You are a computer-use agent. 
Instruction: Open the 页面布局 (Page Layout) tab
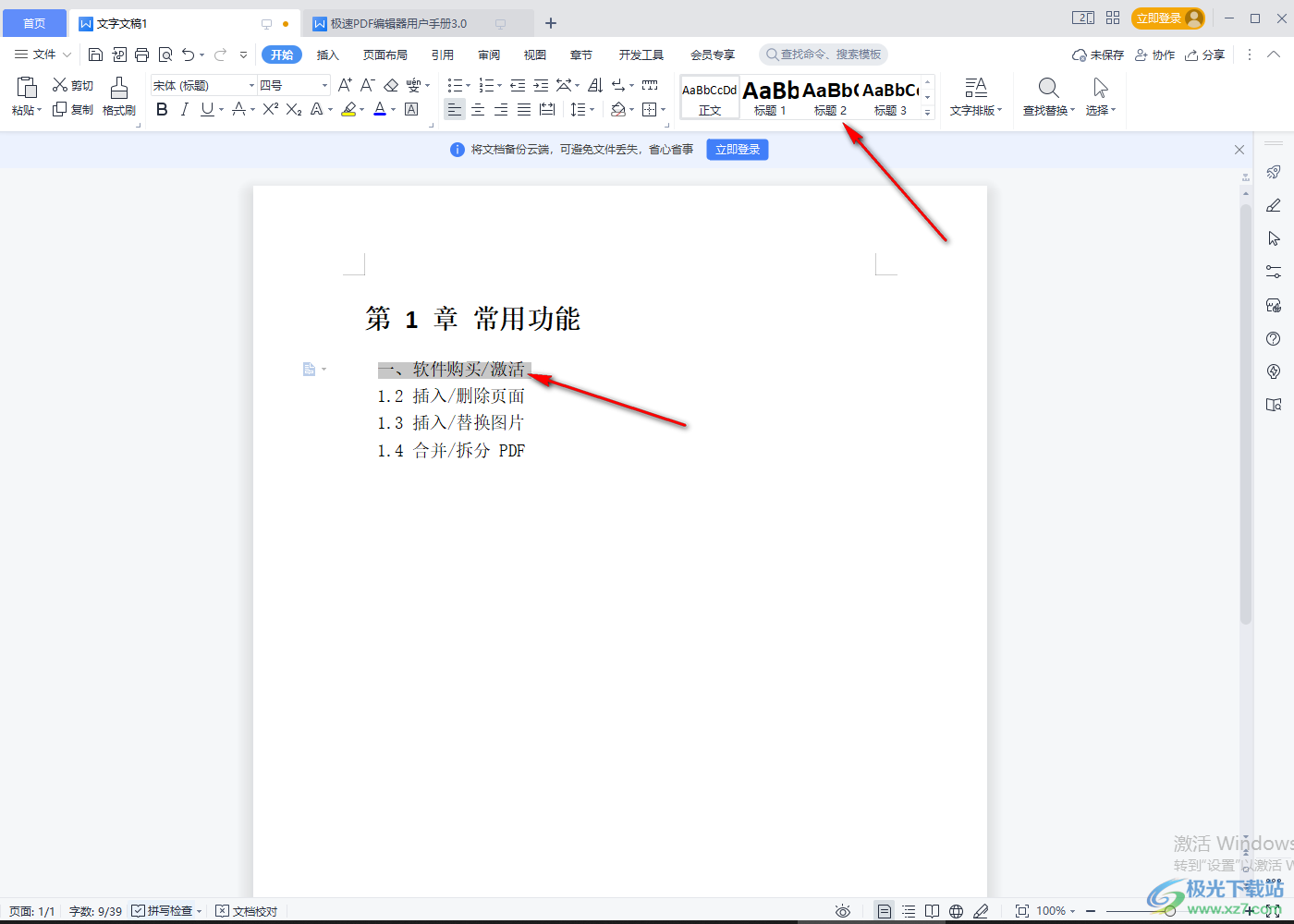(385, 55)
